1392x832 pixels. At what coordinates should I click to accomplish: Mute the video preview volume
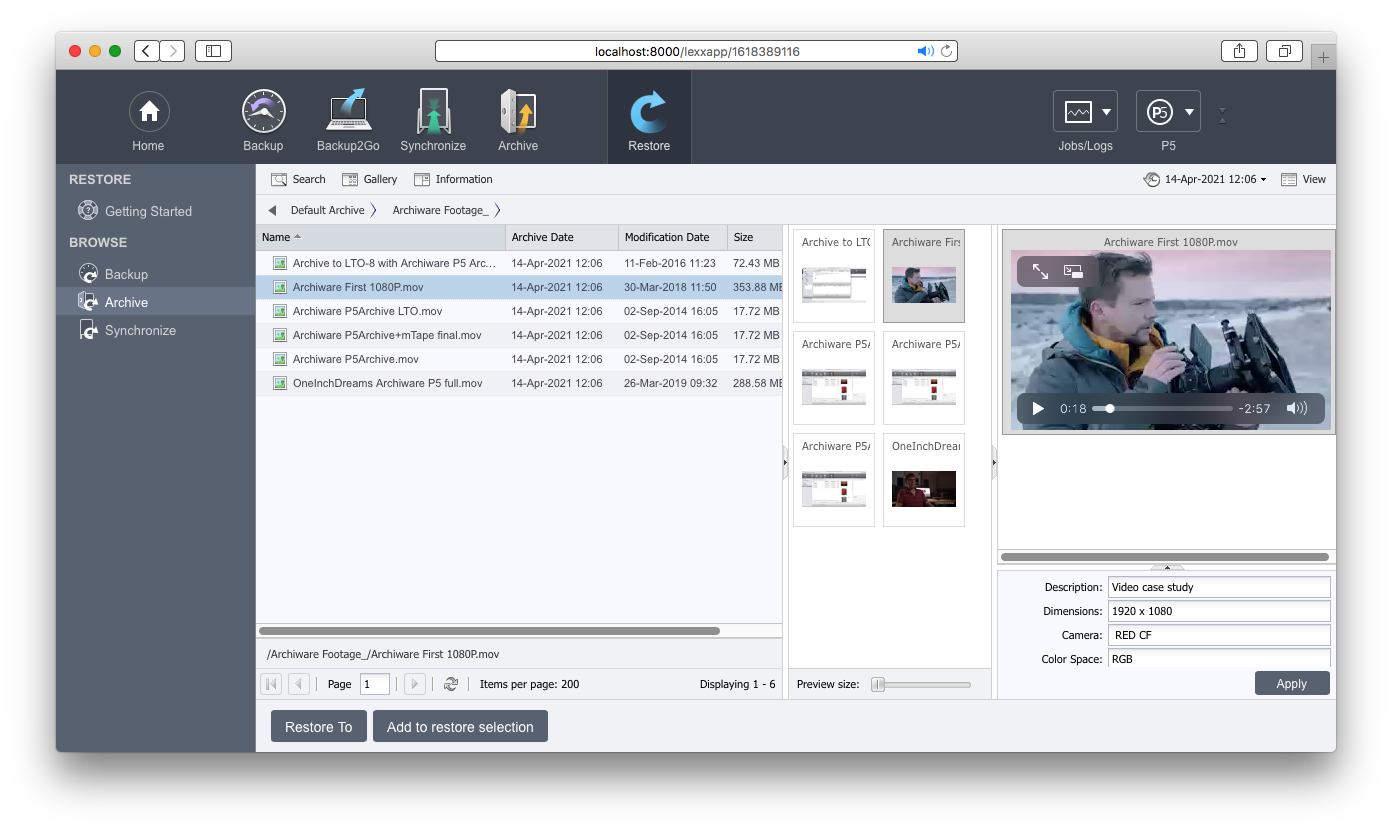1297,408
